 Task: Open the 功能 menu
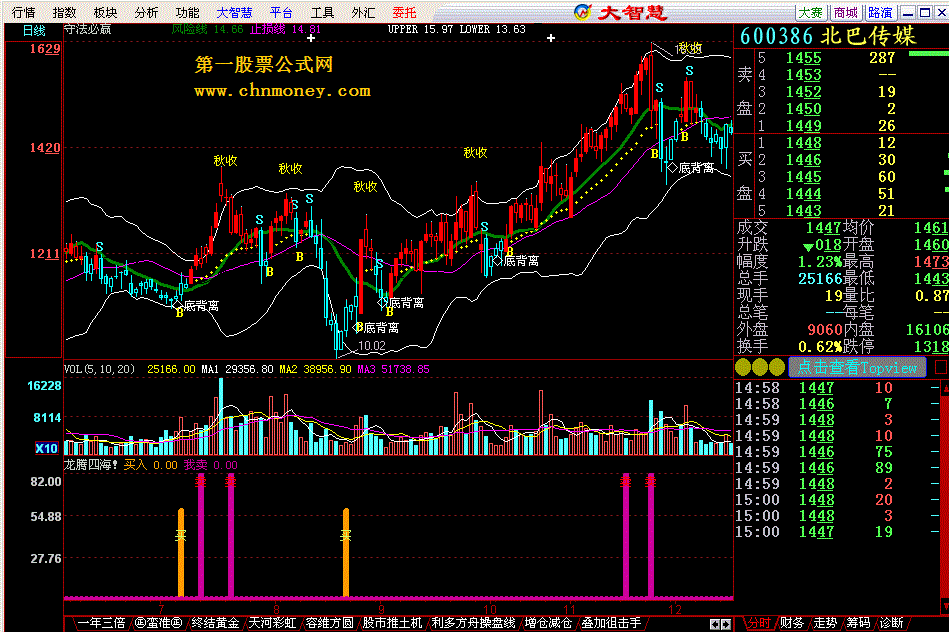pos(187,12)
